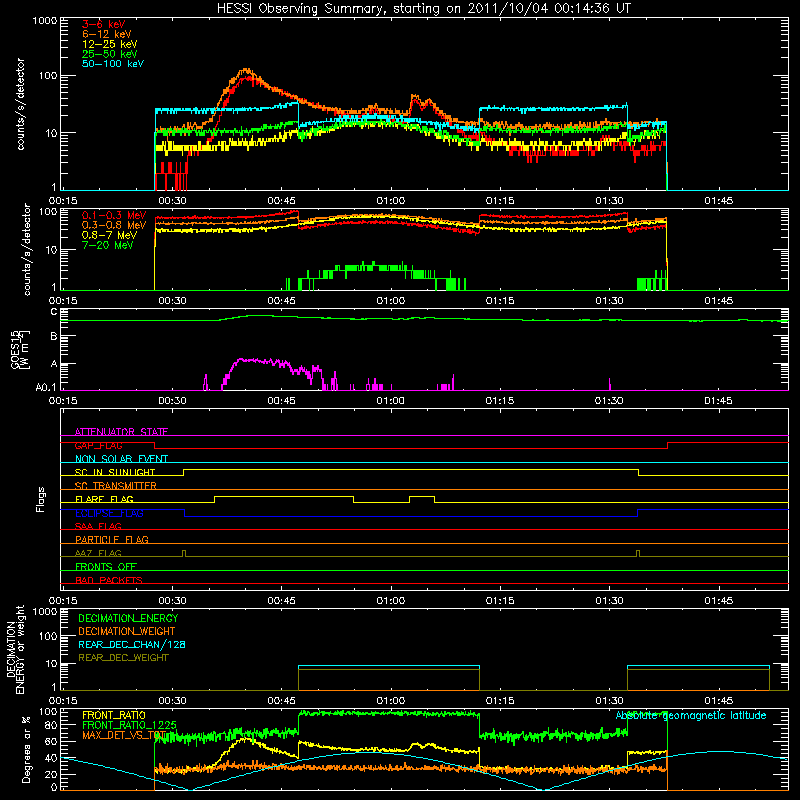Click the 0.1-0.3 MeV legend entry
Image resolution: width=800 pixels, height=800 pixels.
pyautogui.click(x=114, y=215)
